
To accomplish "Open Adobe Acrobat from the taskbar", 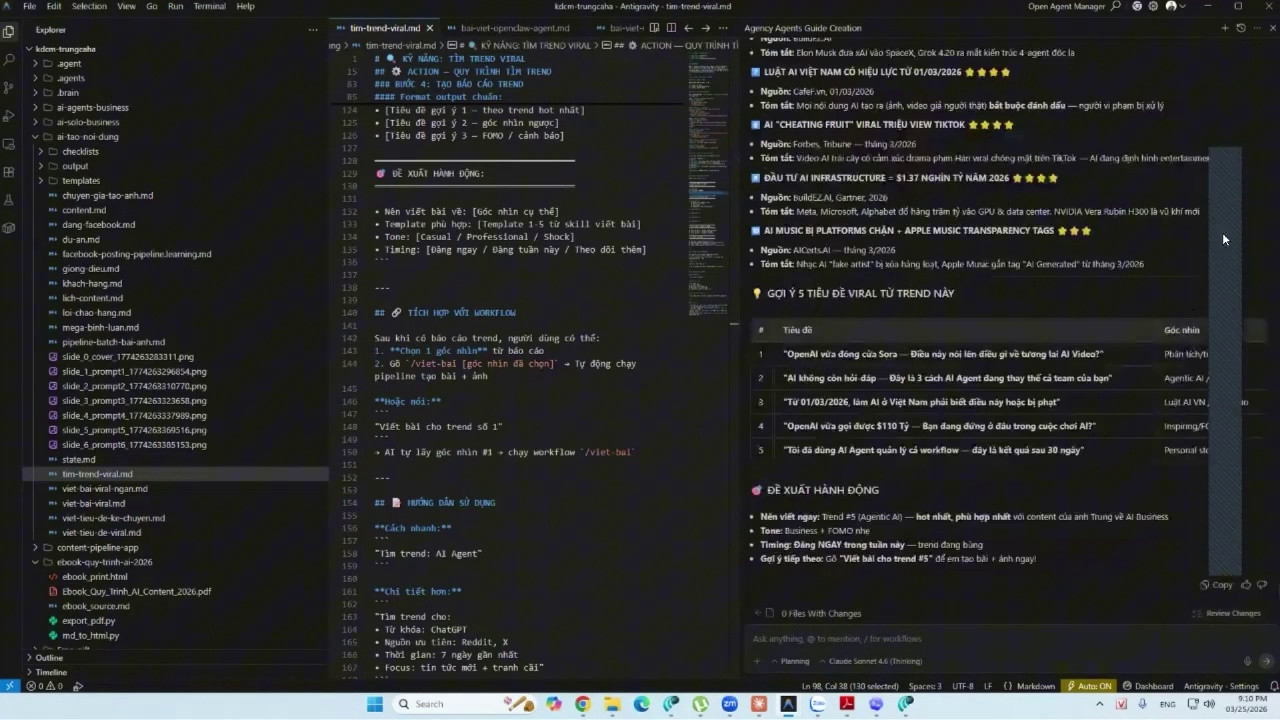I will click(846, 704).
